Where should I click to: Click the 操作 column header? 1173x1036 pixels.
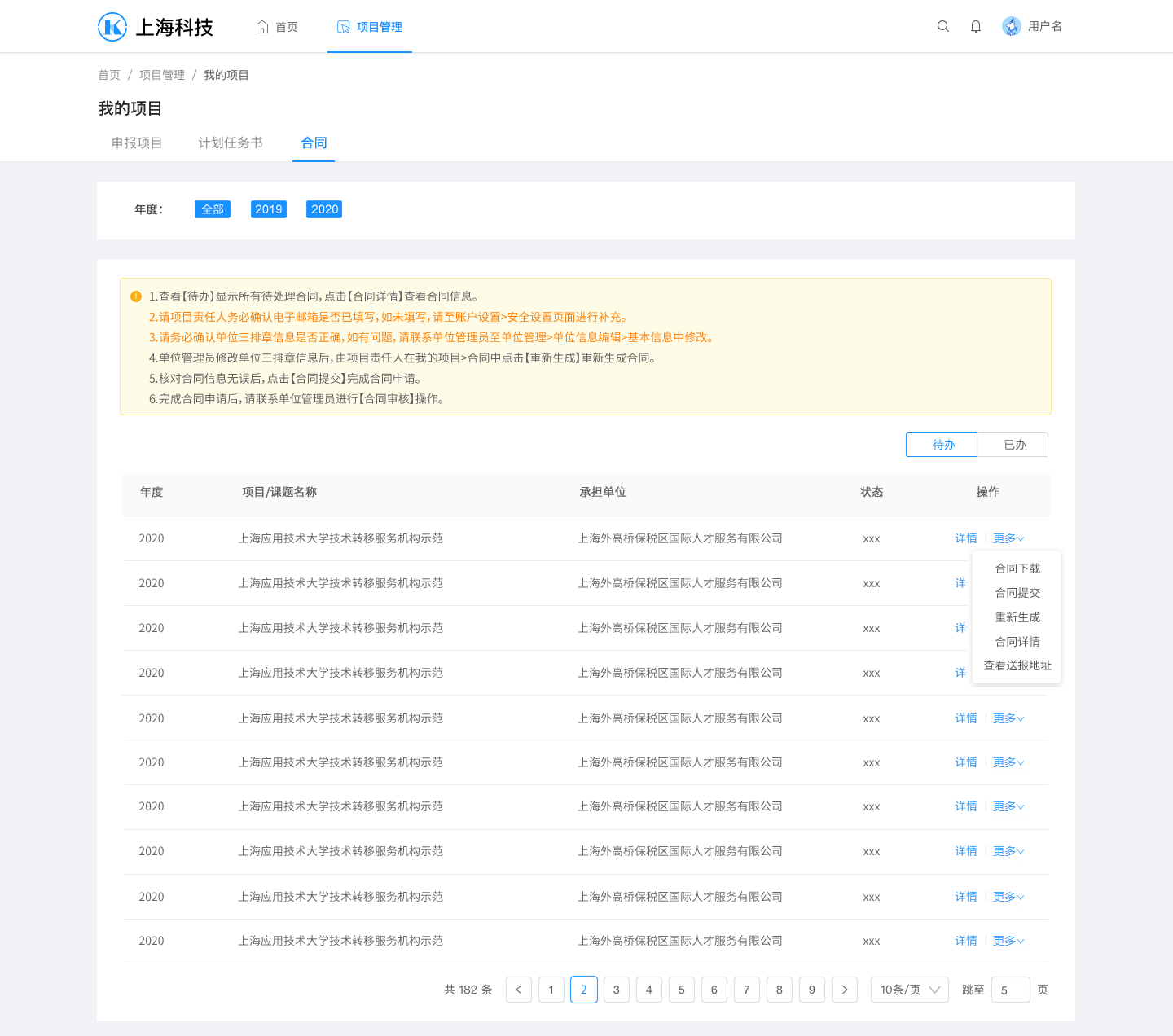988,492
